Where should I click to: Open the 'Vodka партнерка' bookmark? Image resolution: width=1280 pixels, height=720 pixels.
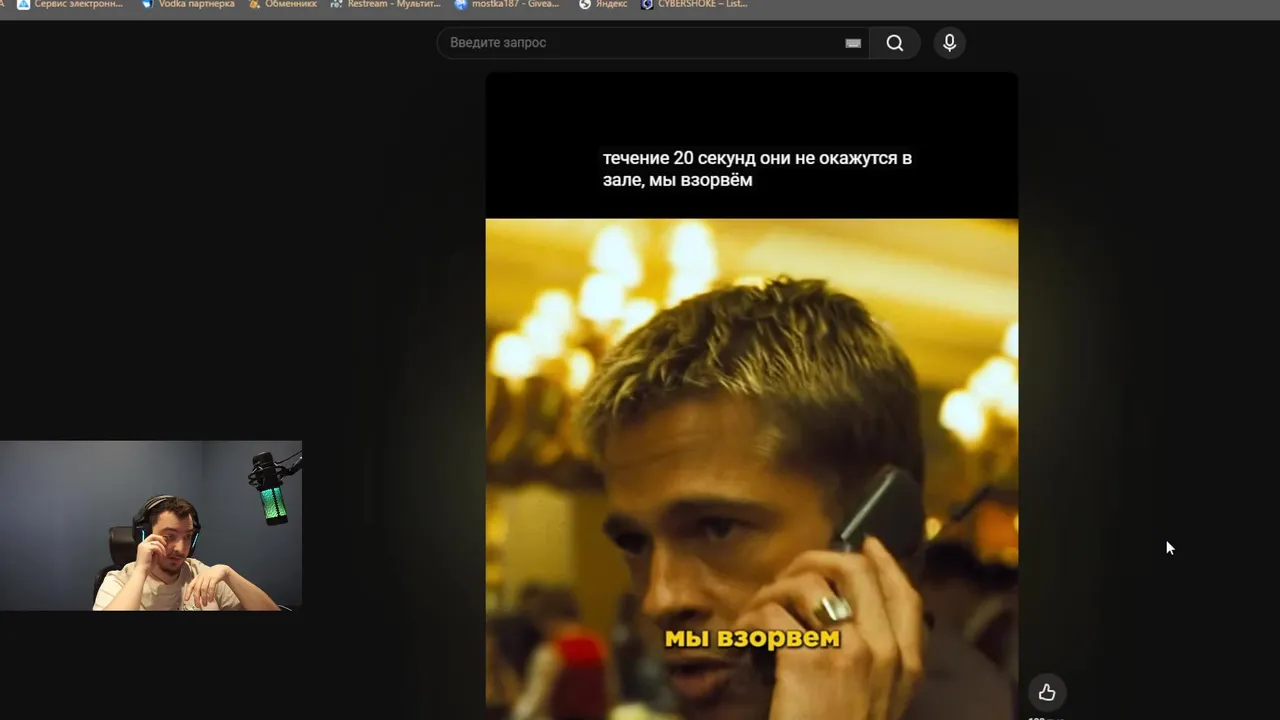point(188,4)
